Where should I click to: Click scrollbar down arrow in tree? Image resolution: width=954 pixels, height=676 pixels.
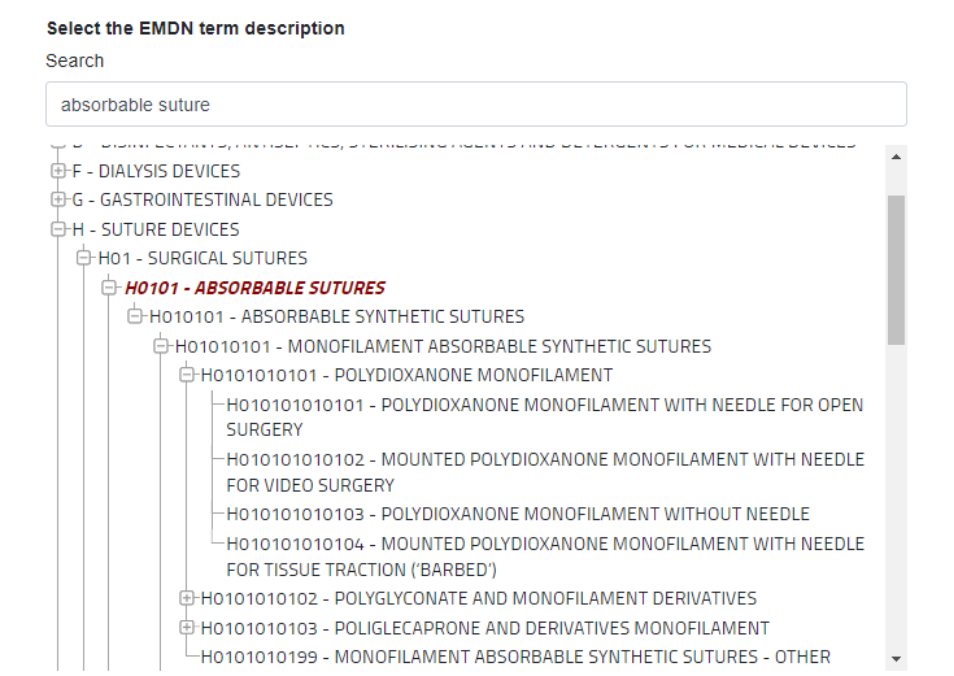(x=895, y=659)
